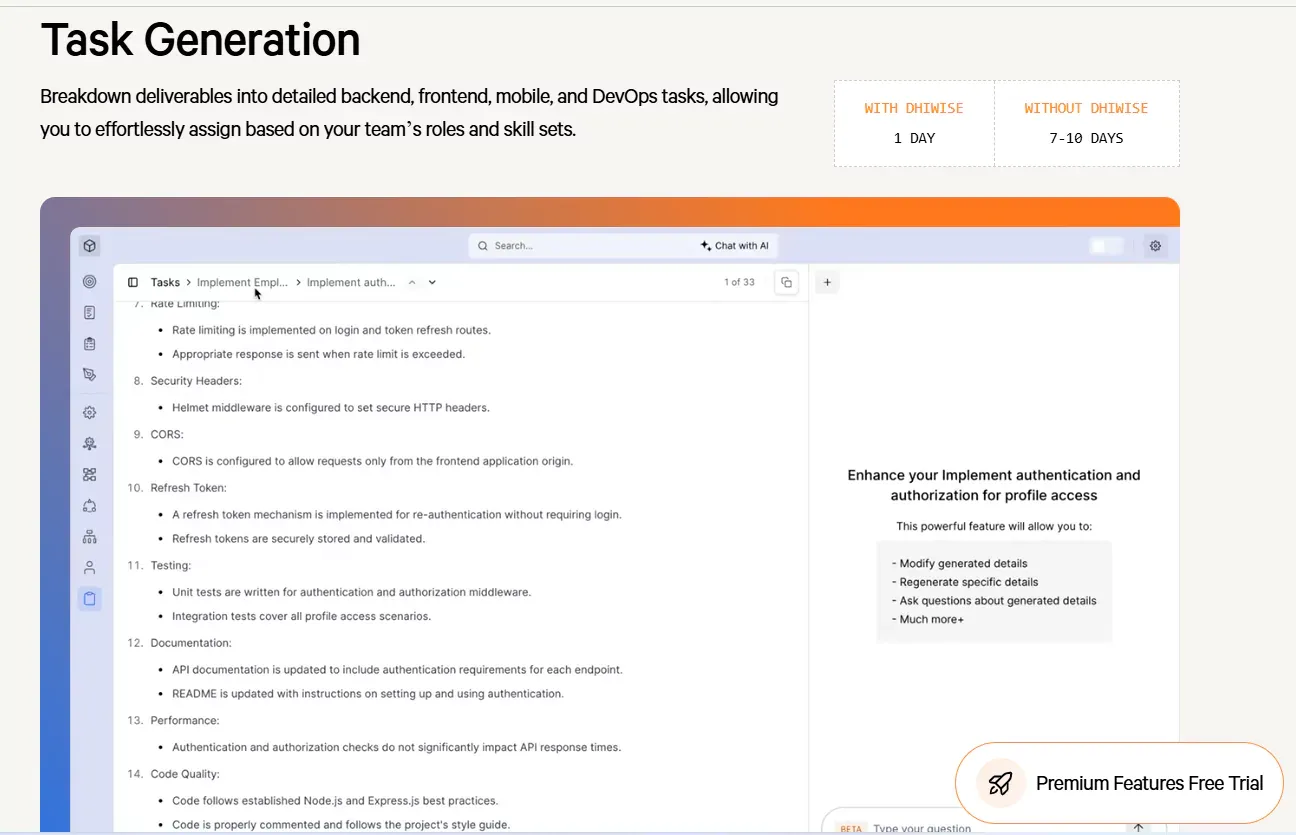
Task: Click the 'Security Headers:' list item
Action: pyautogui.click(x=196, y=381)
